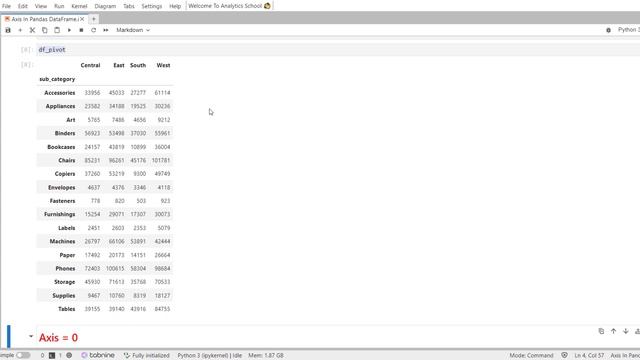Open the View menu
This screenshot has height=360, width=640.
[x=41, y=6]
